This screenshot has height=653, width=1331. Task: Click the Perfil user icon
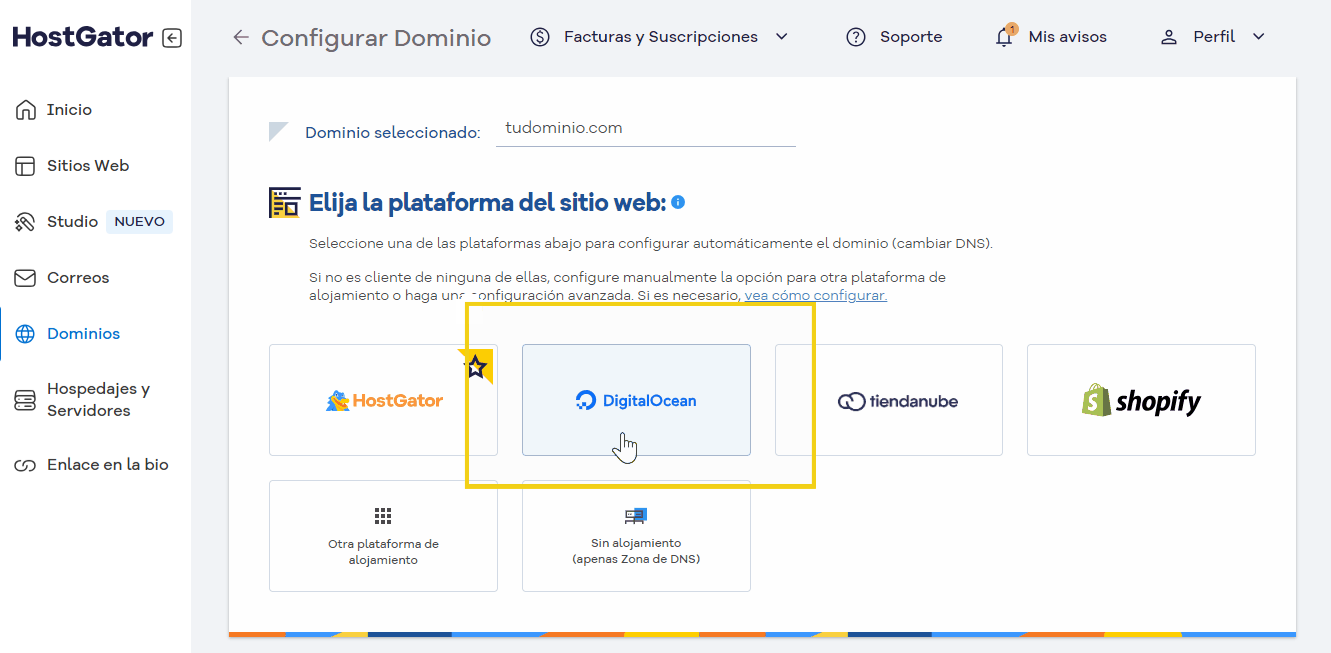(x=1168, y=37)
